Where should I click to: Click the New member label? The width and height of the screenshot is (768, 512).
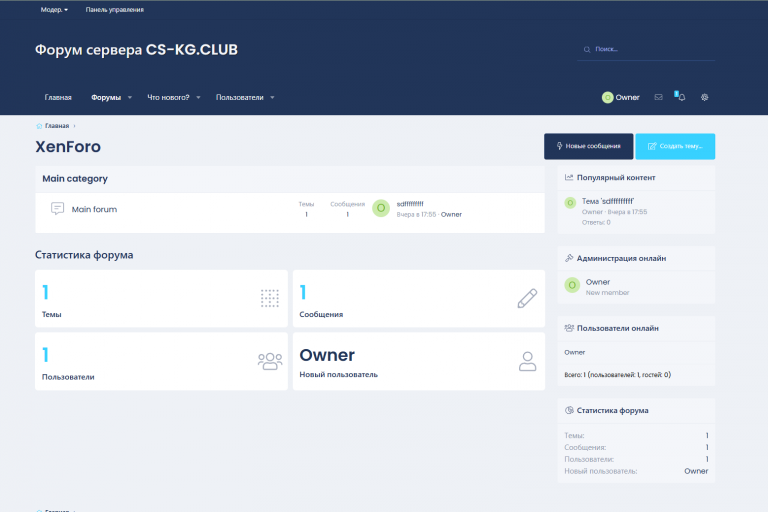pos(607,293)
